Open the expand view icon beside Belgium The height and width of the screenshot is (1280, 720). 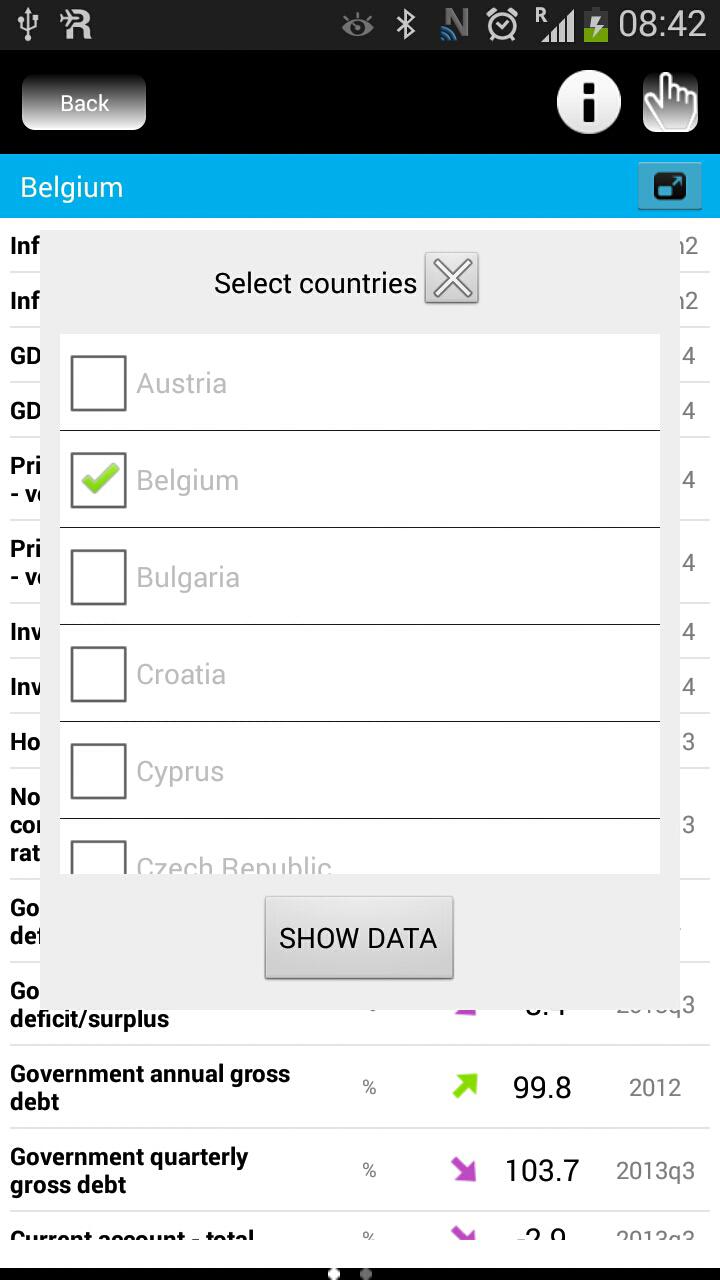point(669,186)
